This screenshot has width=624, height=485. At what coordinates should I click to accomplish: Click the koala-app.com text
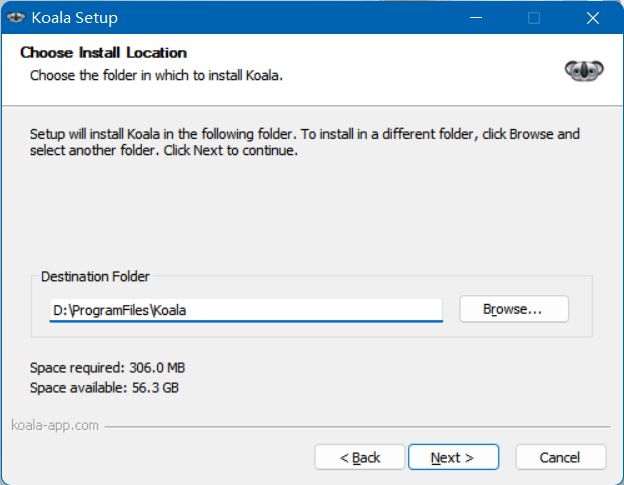tap(55, 425)
